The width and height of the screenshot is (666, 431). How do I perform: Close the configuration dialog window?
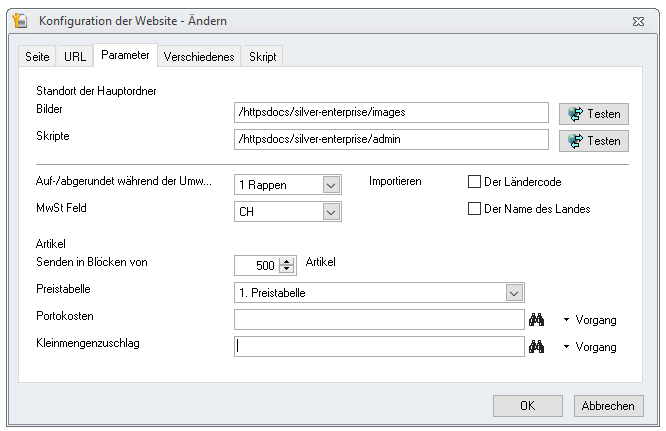638,21
